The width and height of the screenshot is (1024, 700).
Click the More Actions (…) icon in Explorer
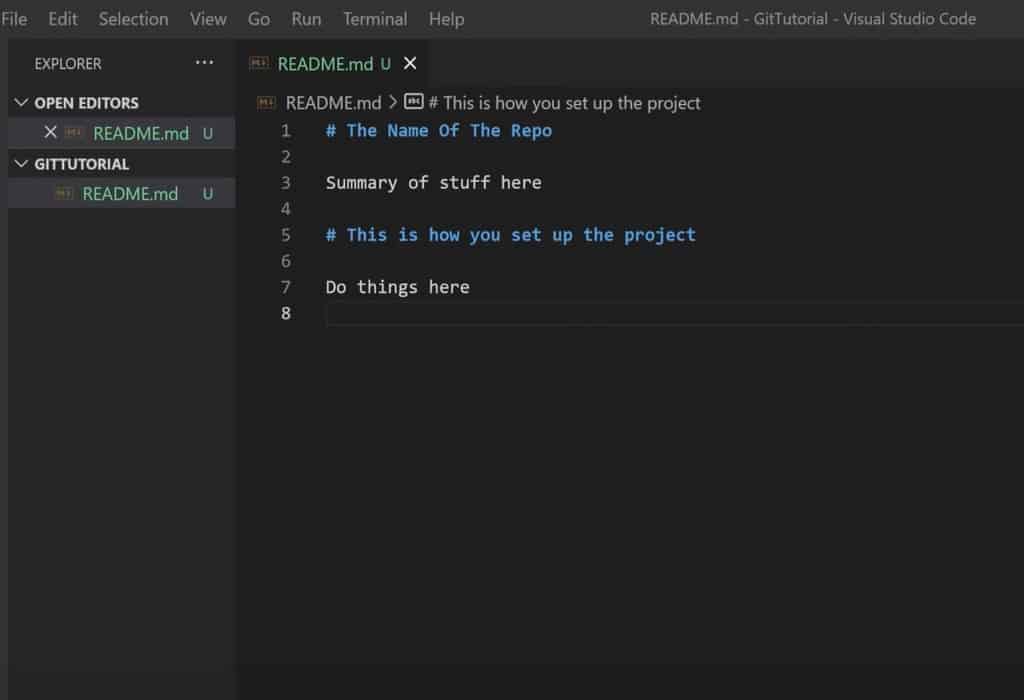coord(204,63)
